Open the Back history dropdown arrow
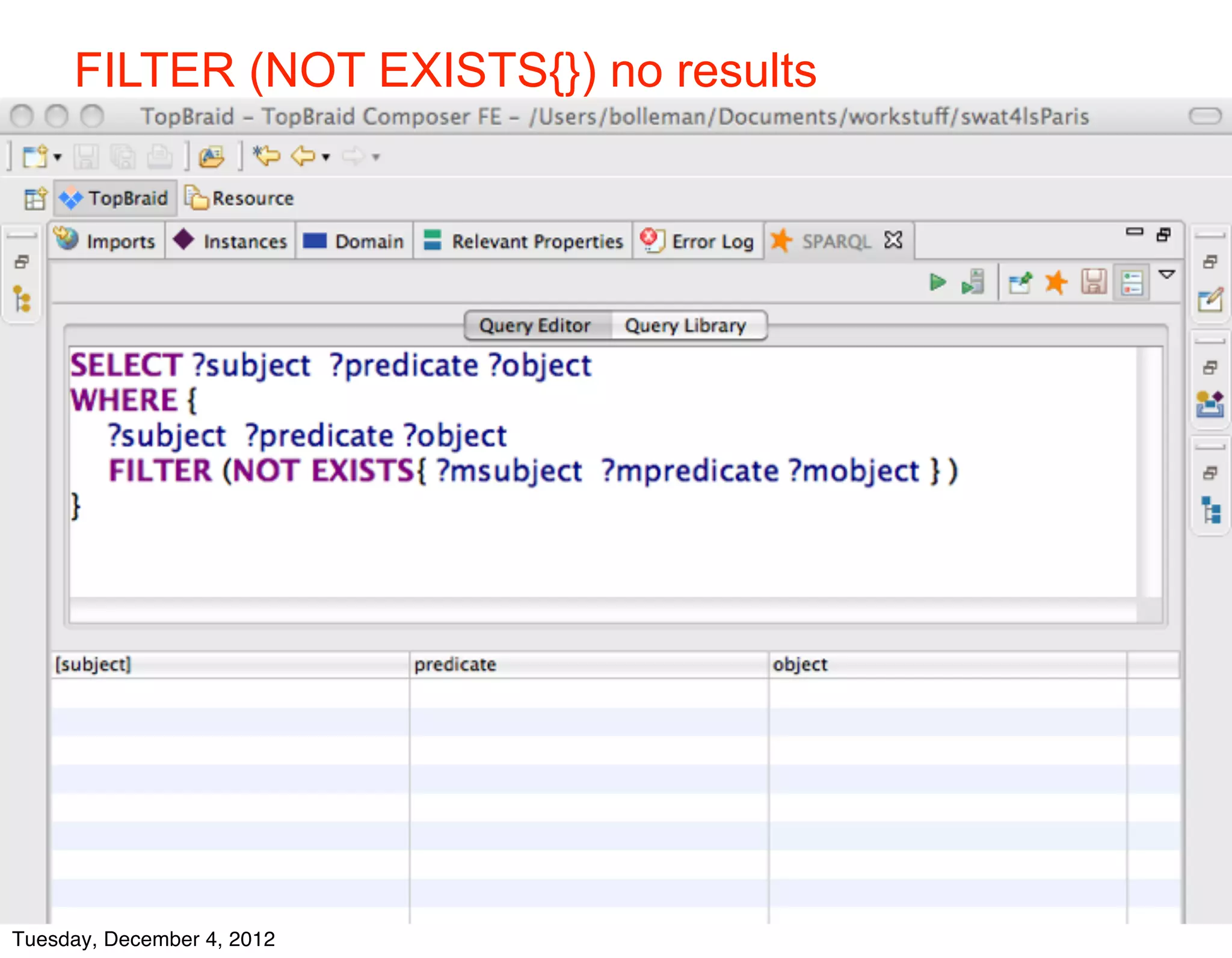 click(326, 158)
